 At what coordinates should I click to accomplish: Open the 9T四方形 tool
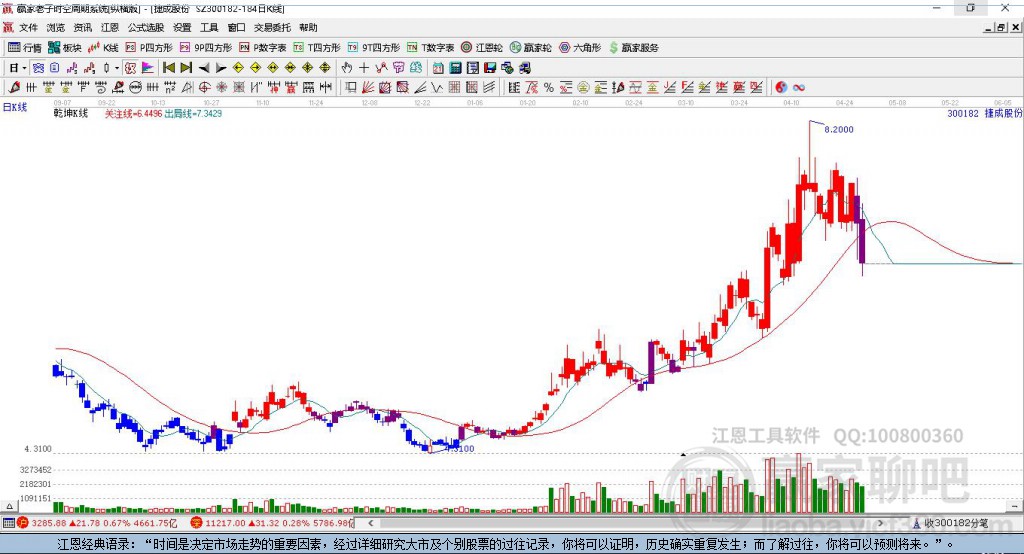374,48
